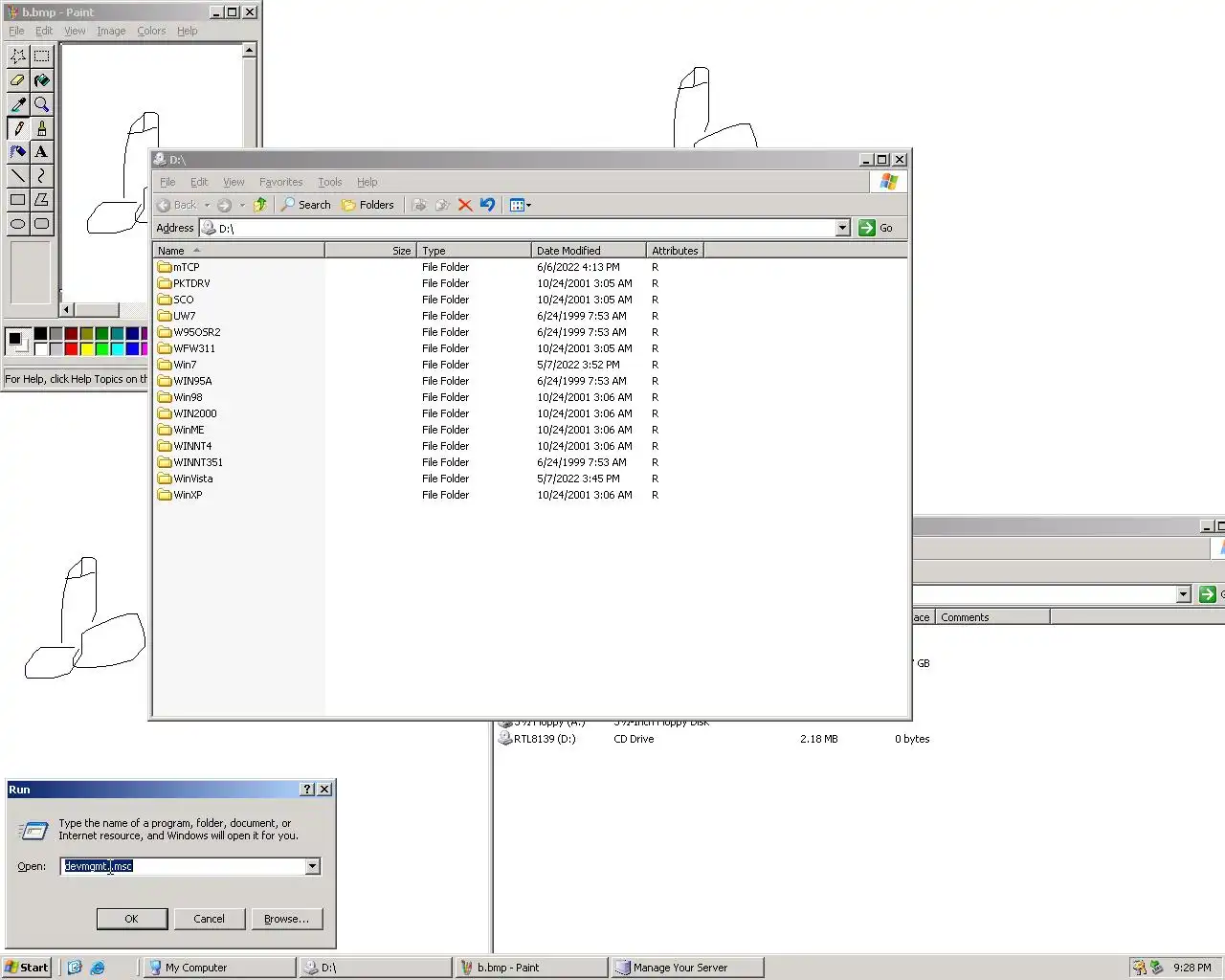The width and height of the screenshot is (1225, 980).
Task: Open the Views icon in Explorer toolbar
Action: click(520, 205)
